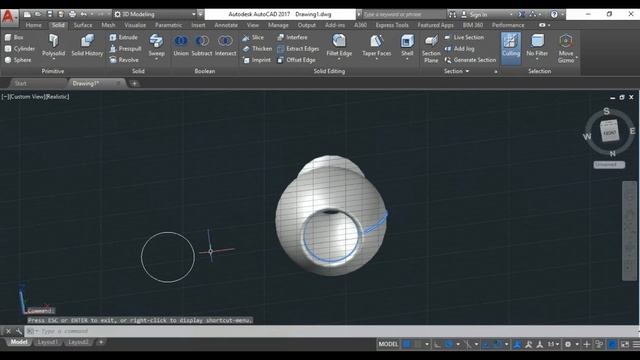Toggle isometric drafting in status bar
The width and height of the screenshot is (640, 360).
pos(467,344)
